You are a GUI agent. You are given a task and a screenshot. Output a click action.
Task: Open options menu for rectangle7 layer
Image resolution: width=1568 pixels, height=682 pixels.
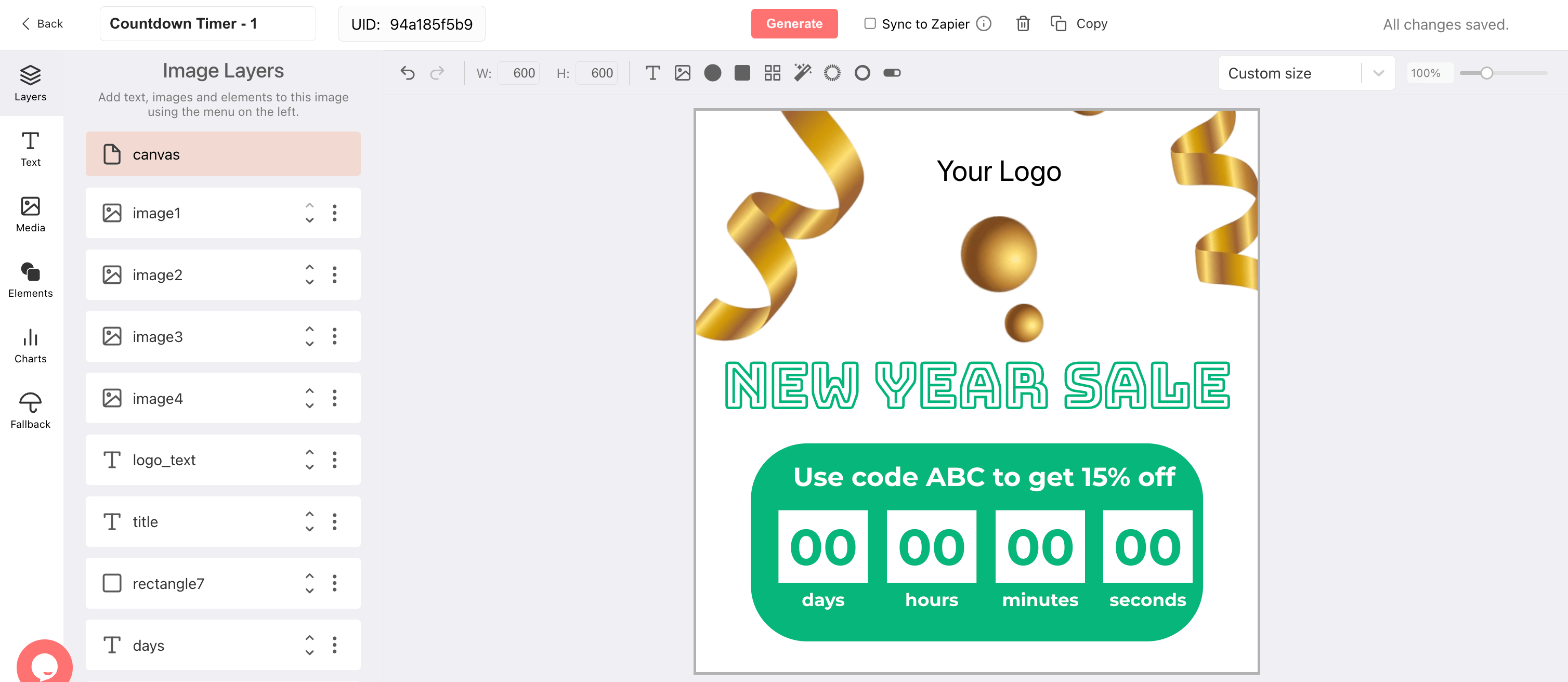pos(334,583)
